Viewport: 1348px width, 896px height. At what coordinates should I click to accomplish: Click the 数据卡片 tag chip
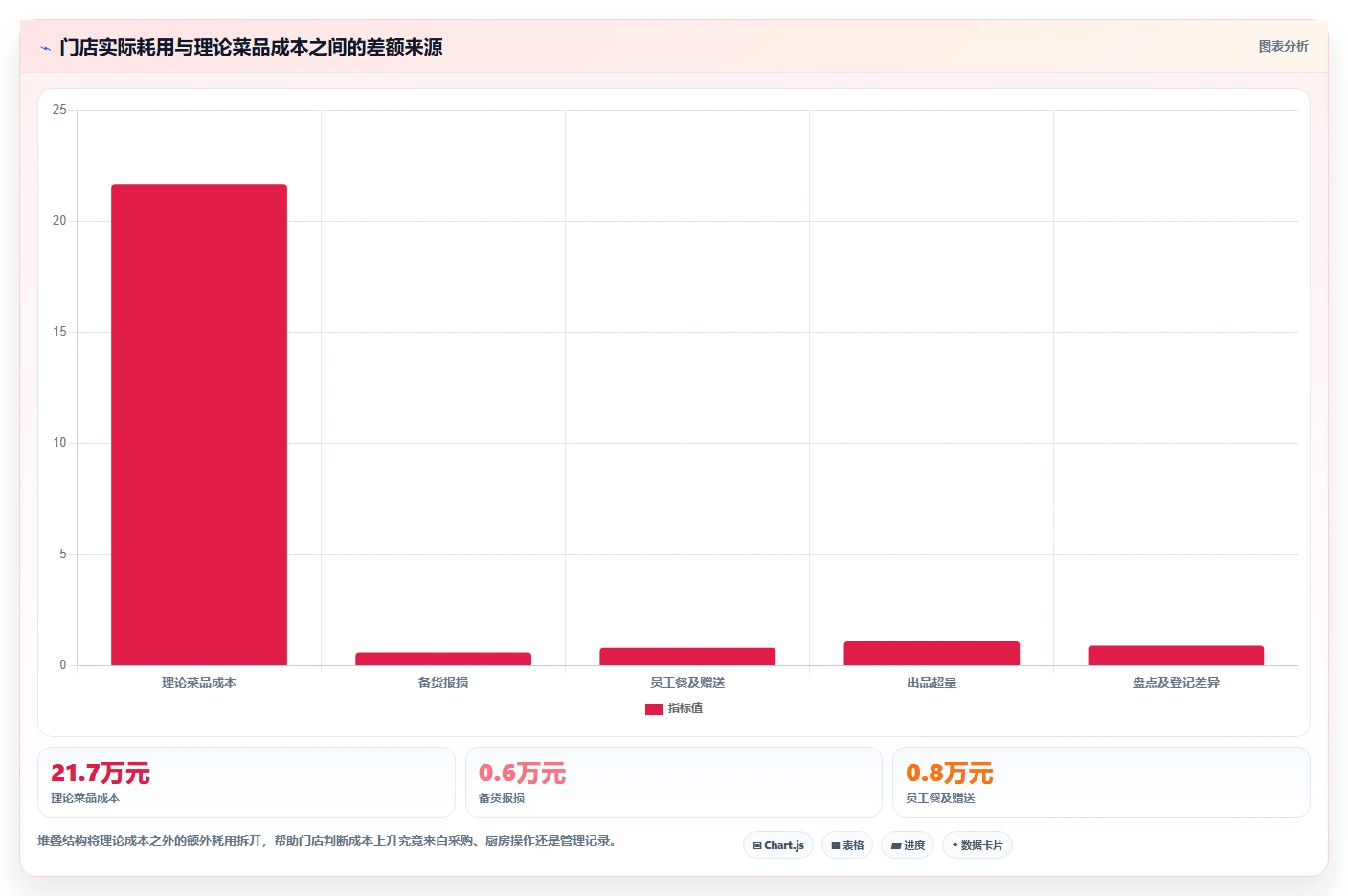977,845
